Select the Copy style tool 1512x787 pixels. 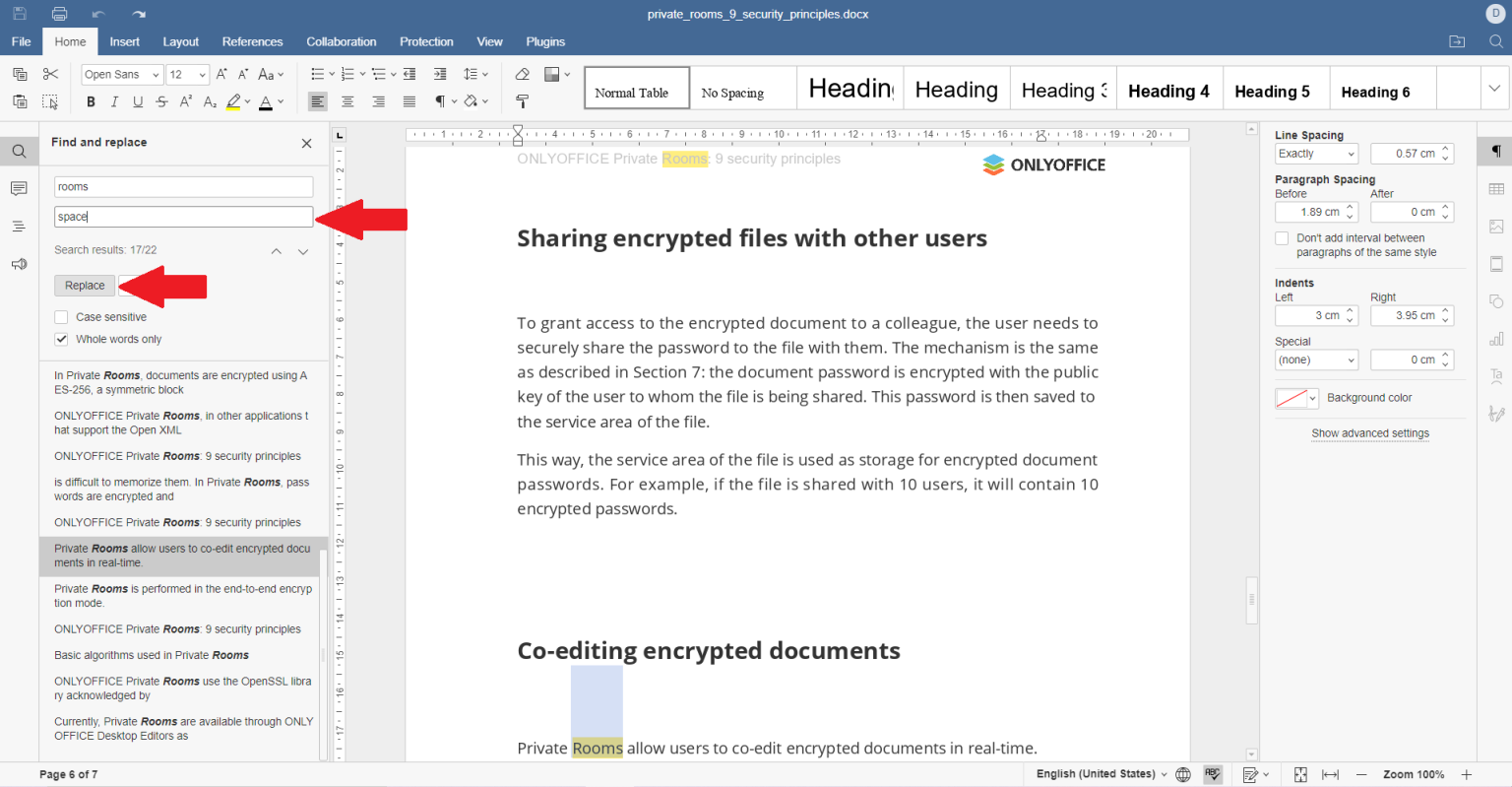[522, 101]
